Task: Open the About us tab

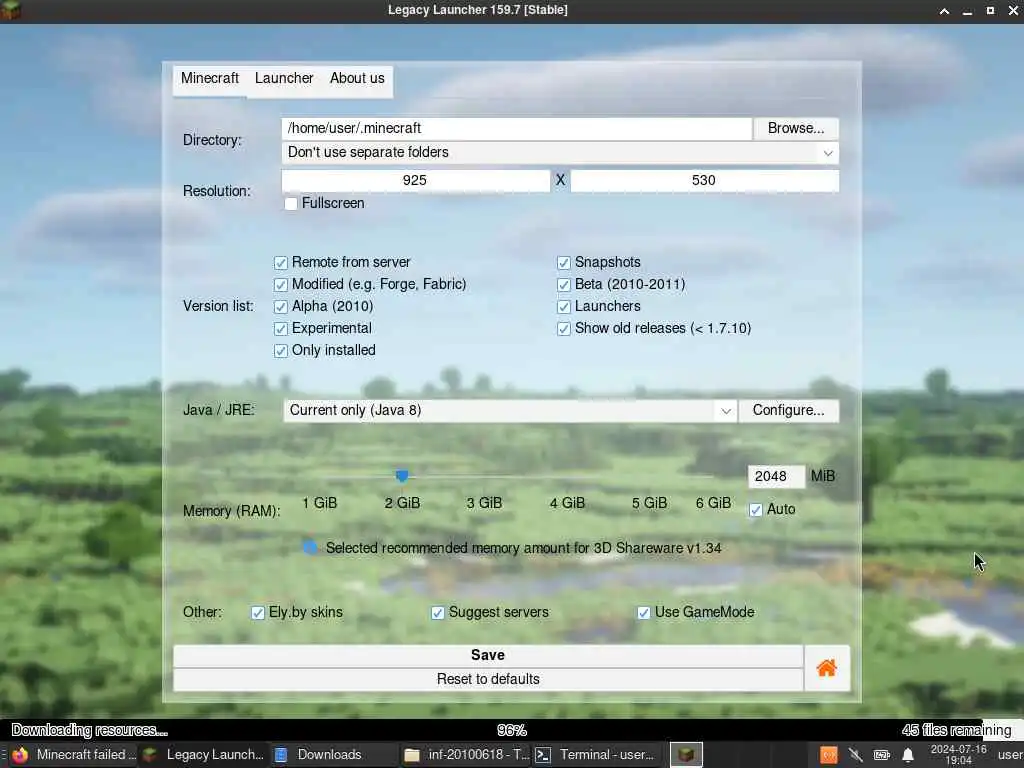Action: click(357, 78)
